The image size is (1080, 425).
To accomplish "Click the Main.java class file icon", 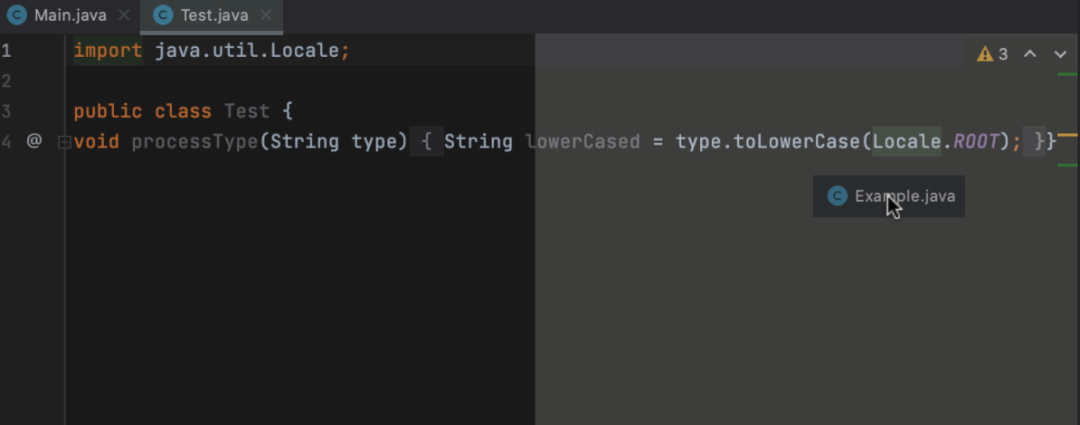I will (x=16, y=16).
